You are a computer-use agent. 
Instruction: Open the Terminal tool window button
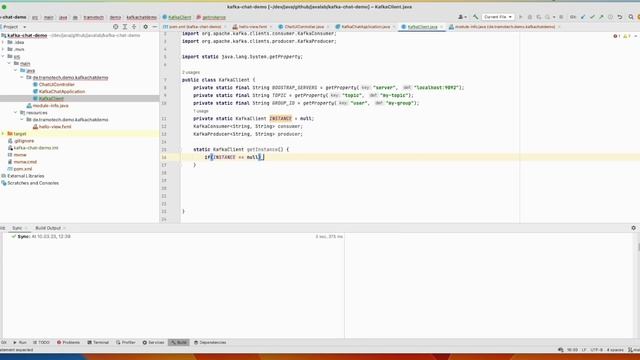click(98, 342)
